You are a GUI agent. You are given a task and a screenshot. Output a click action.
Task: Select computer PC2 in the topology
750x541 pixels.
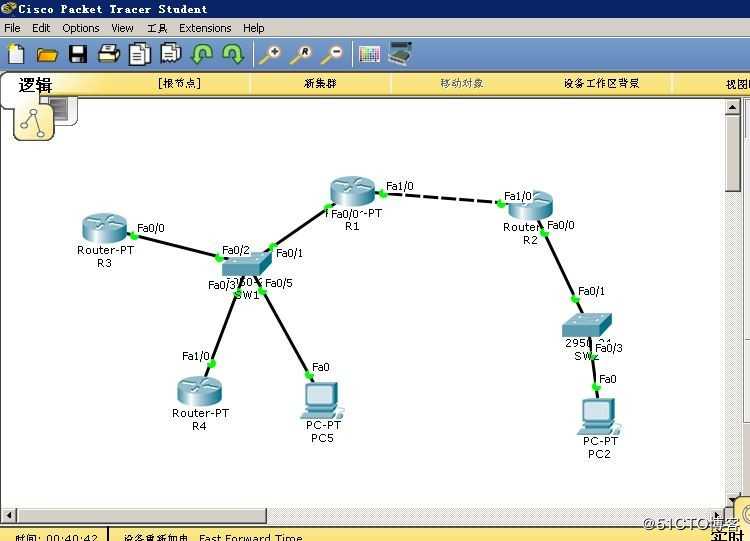click(x=599, y=416)
